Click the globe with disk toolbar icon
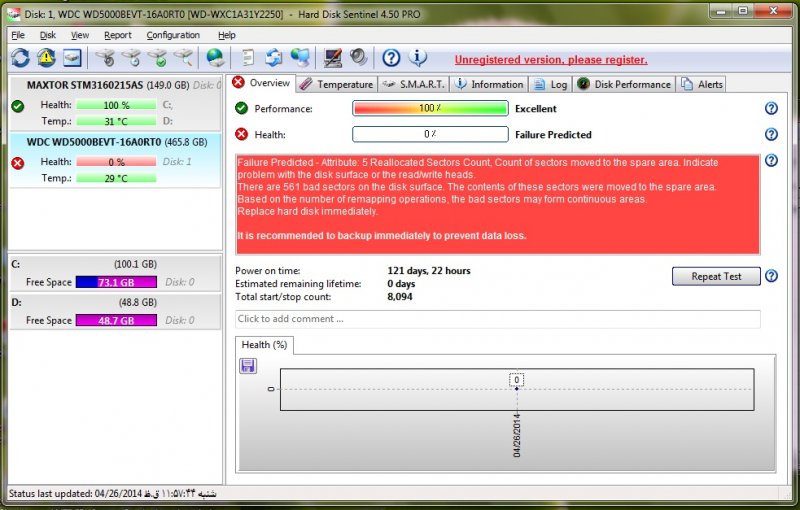This screenshot has height=510, width=800. (x=215, y=58)
